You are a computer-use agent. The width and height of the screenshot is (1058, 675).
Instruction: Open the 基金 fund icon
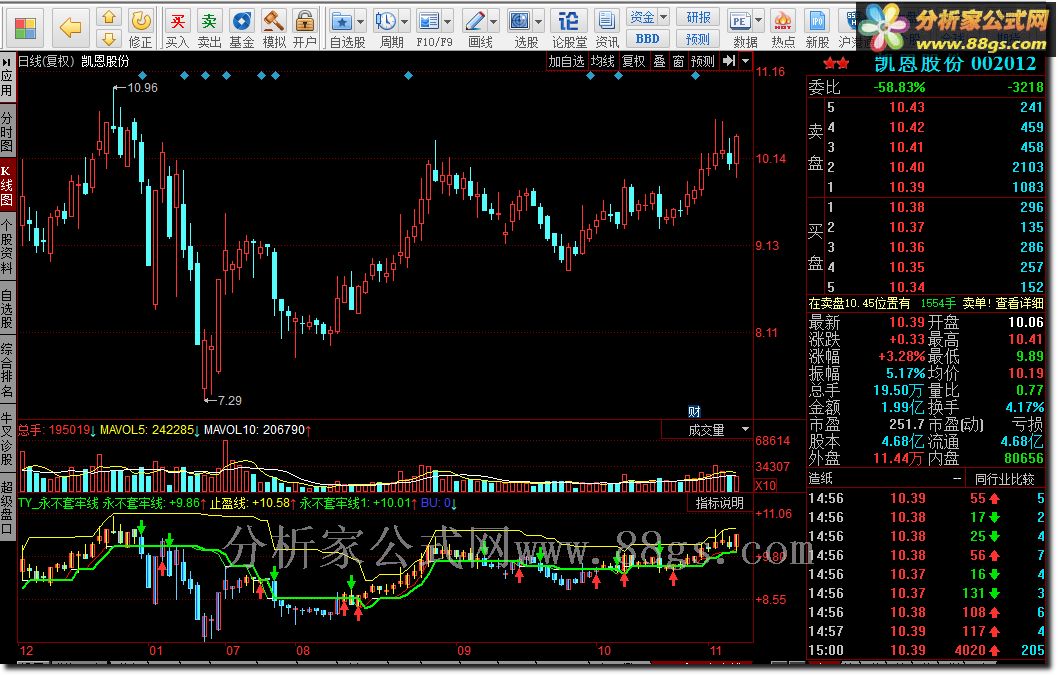[242, 28]
